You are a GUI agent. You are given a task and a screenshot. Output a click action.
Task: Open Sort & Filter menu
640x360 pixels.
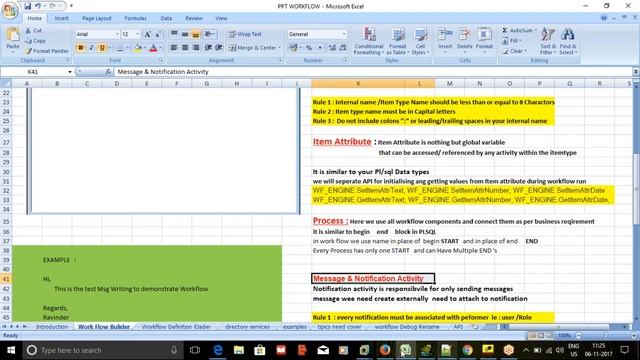point(548,41)
